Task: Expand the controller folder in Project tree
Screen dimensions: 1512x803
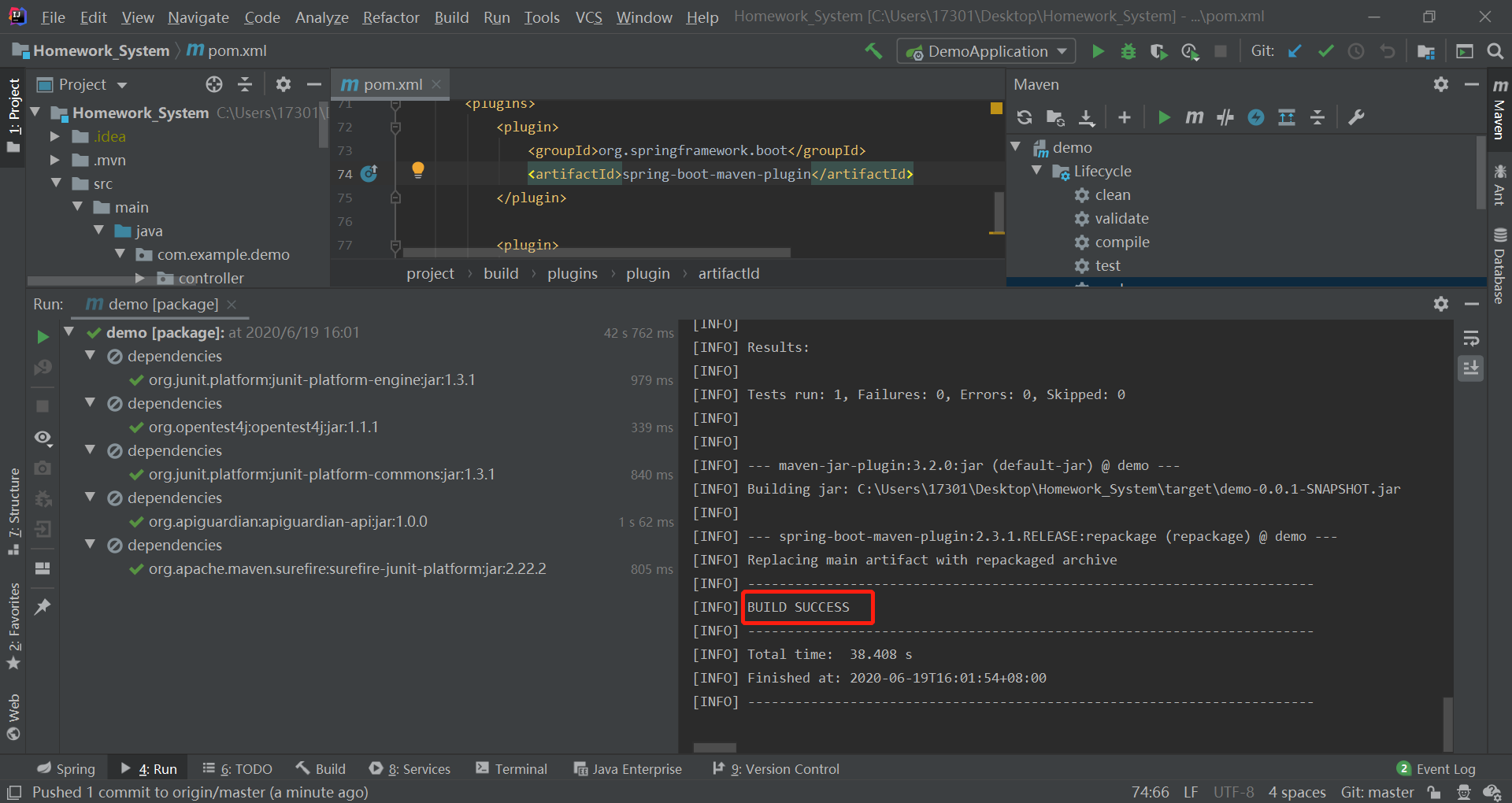Action: tap(139, 277)
